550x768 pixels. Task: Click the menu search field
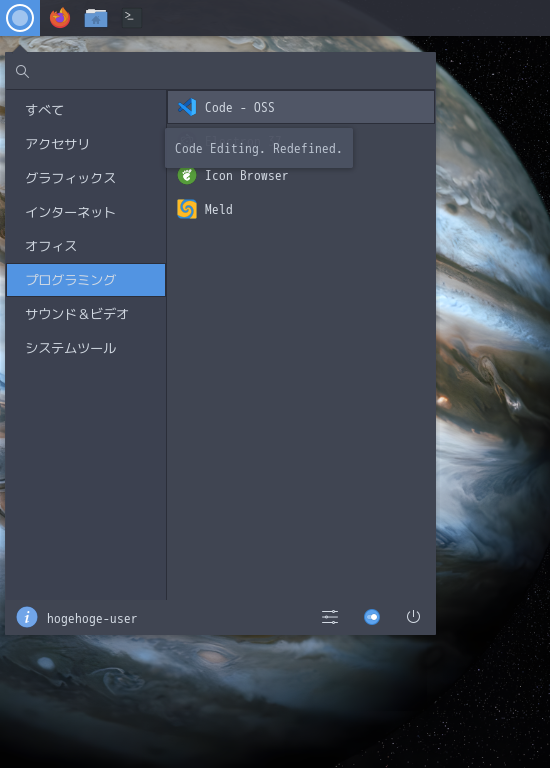point(220,72)
